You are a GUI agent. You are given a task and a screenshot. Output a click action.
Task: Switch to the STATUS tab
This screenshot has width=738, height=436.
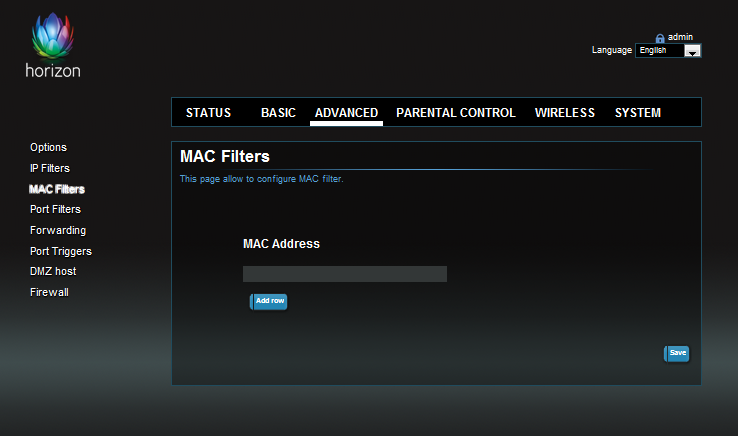(x=209, y=113)
